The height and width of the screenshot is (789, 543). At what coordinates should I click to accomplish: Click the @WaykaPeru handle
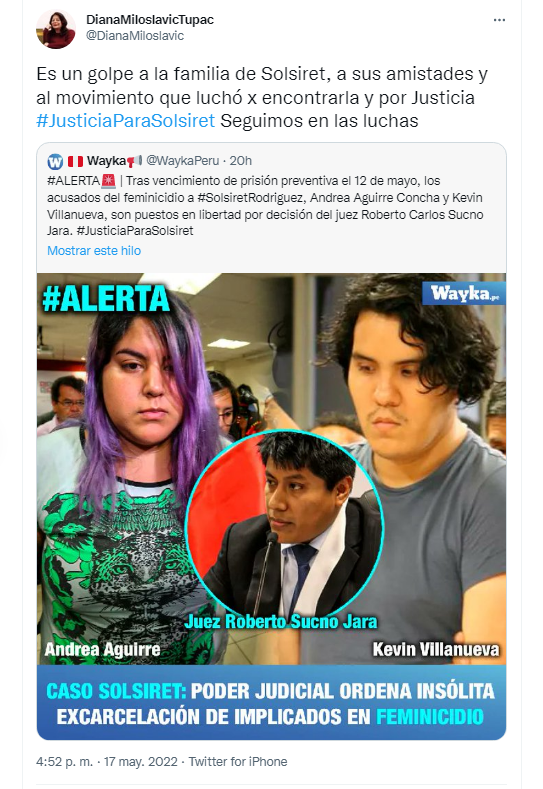click(x=183, y=161)
